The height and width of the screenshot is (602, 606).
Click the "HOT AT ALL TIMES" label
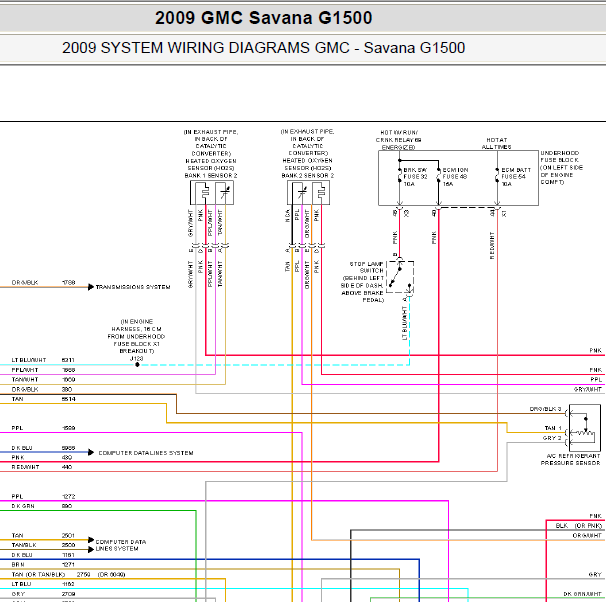497,143
